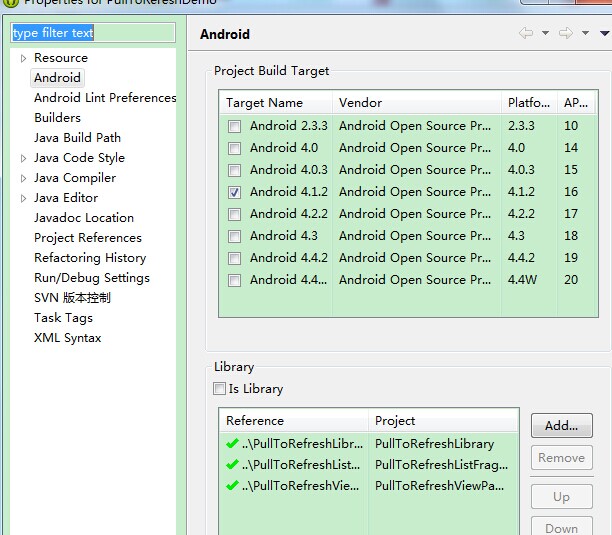Open the Refactoring History page

[90, 258]
